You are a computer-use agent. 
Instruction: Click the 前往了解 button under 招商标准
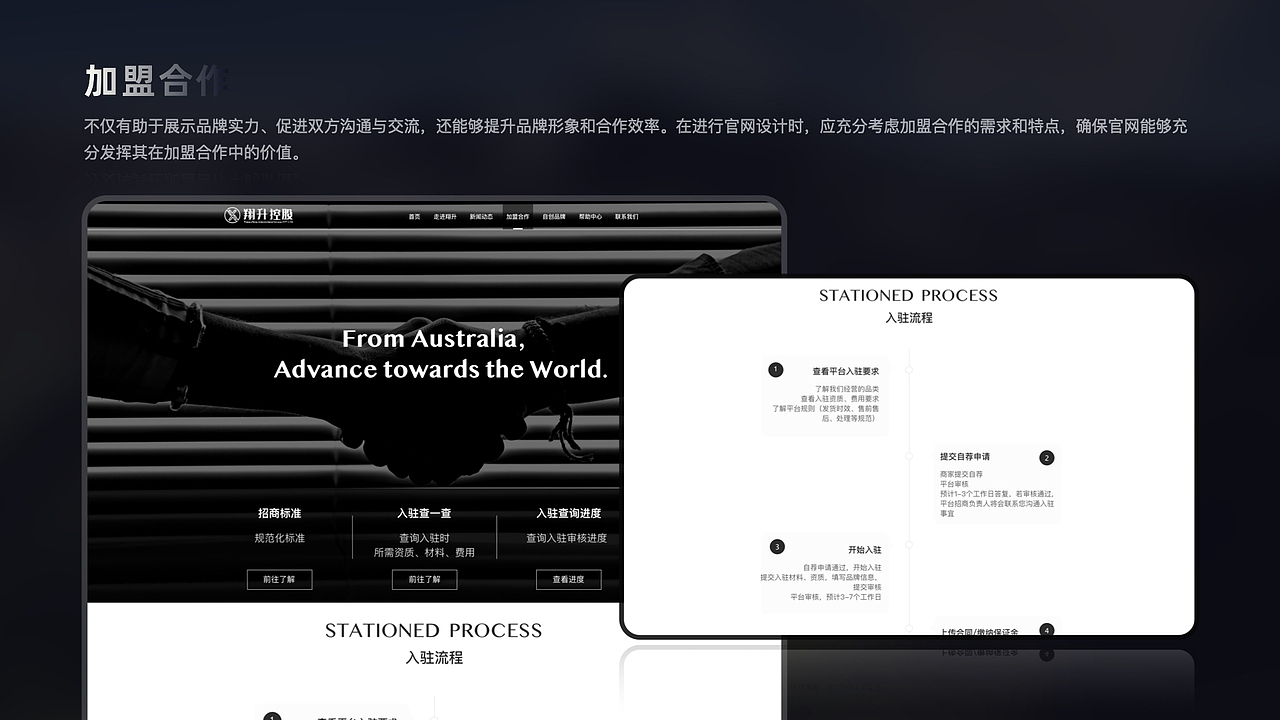pos(280,579)
